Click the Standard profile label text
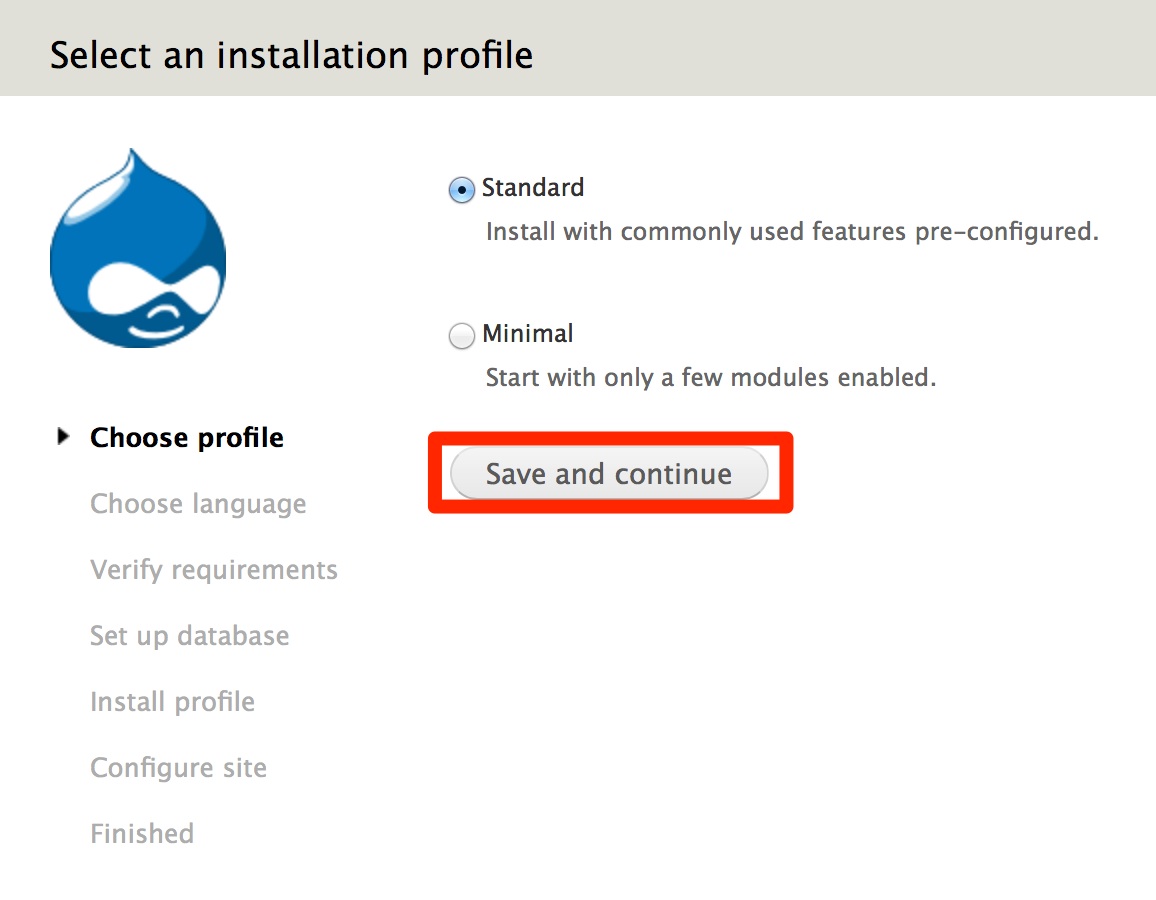1156x900 pixels. coord(533,188)
